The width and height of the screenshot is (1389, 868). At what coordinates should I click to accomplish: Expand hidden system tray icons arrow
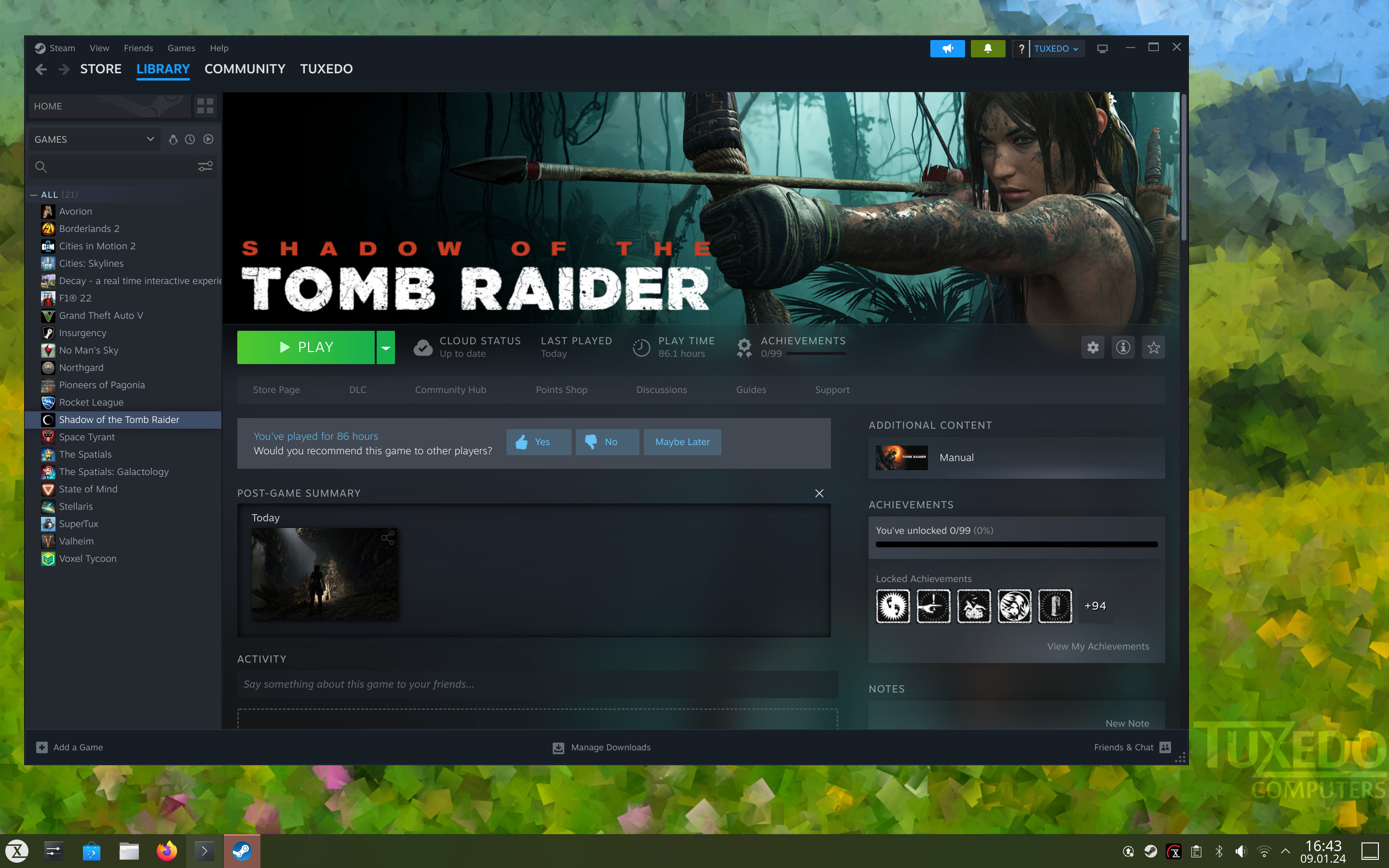coord(1286,851)
